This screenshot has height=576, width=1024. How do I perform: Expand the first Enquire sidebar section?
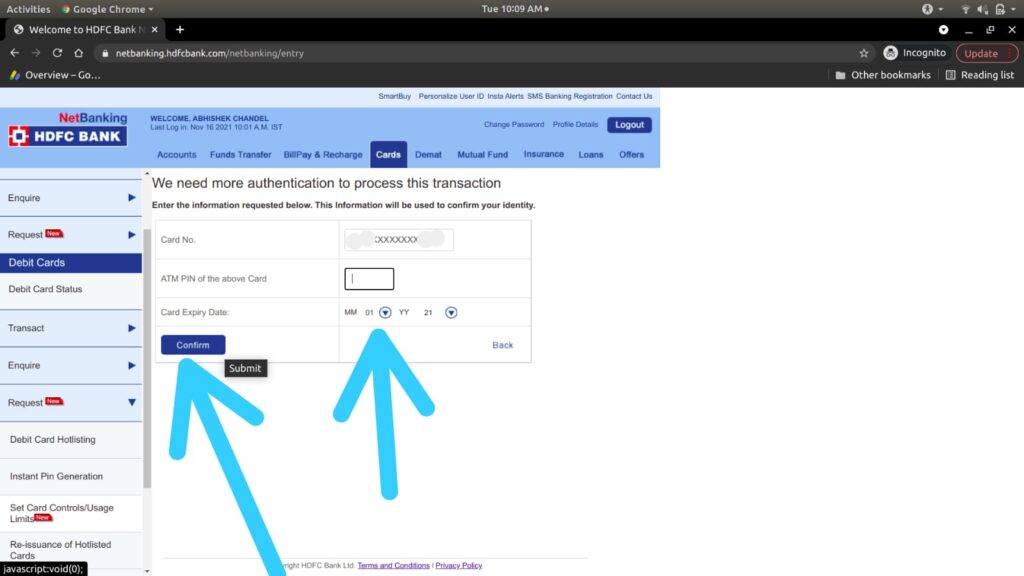tap(71, 198)
